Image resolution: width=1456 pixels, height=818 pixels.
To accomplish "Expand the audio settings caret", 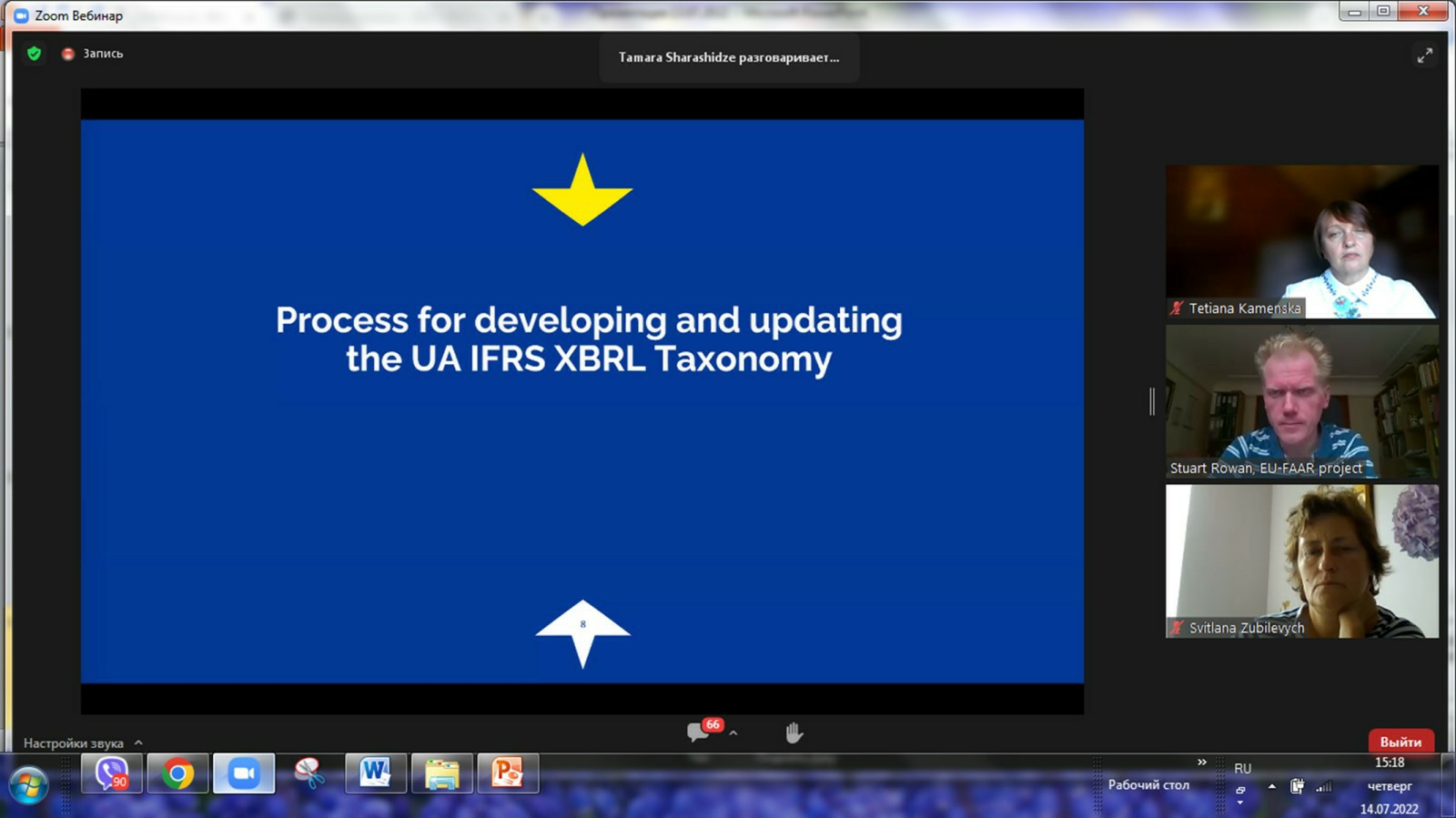I will (x=138, y=743).
